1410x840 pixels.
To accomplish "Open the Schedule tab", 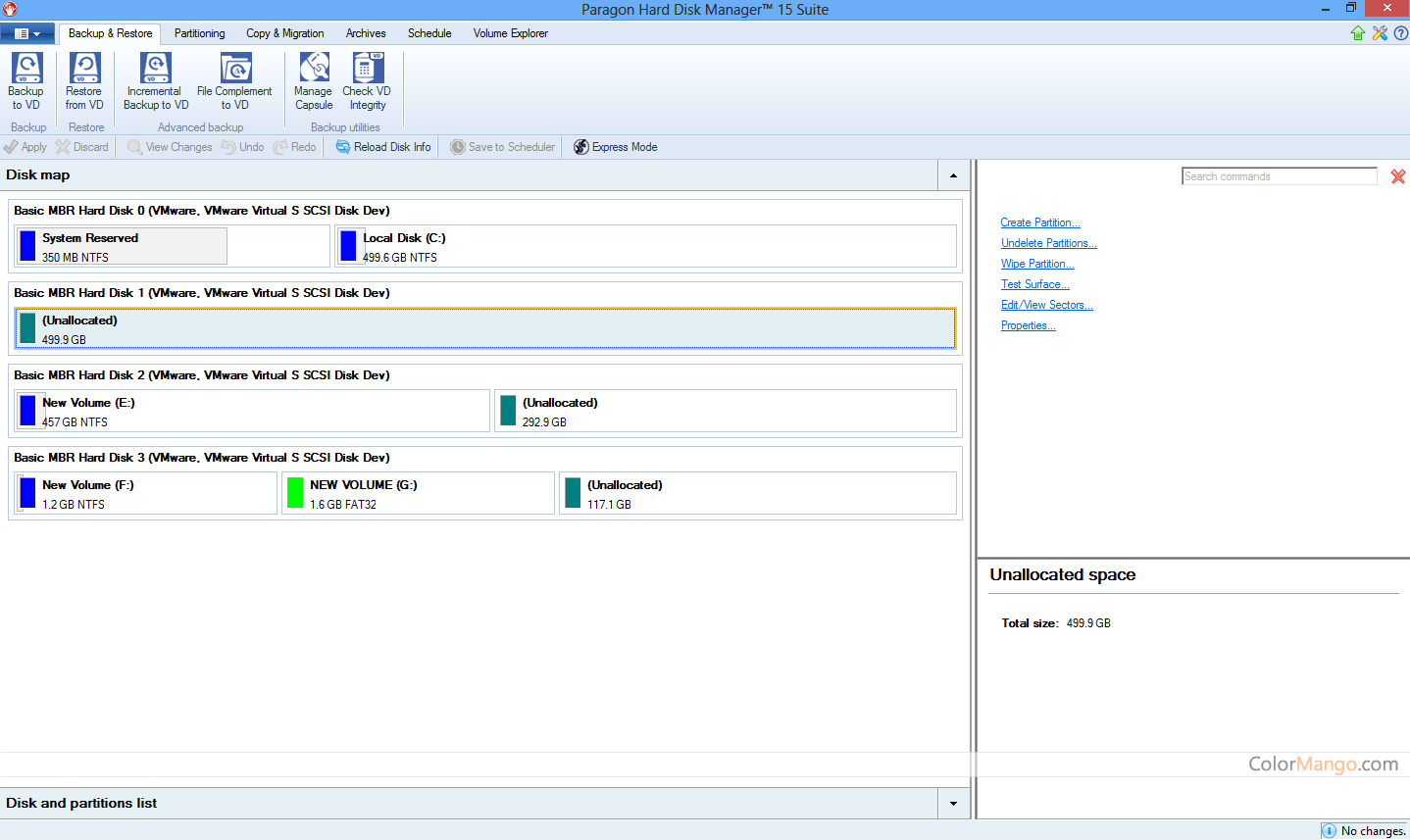I will pyautogui.click(x=429, y=33).
